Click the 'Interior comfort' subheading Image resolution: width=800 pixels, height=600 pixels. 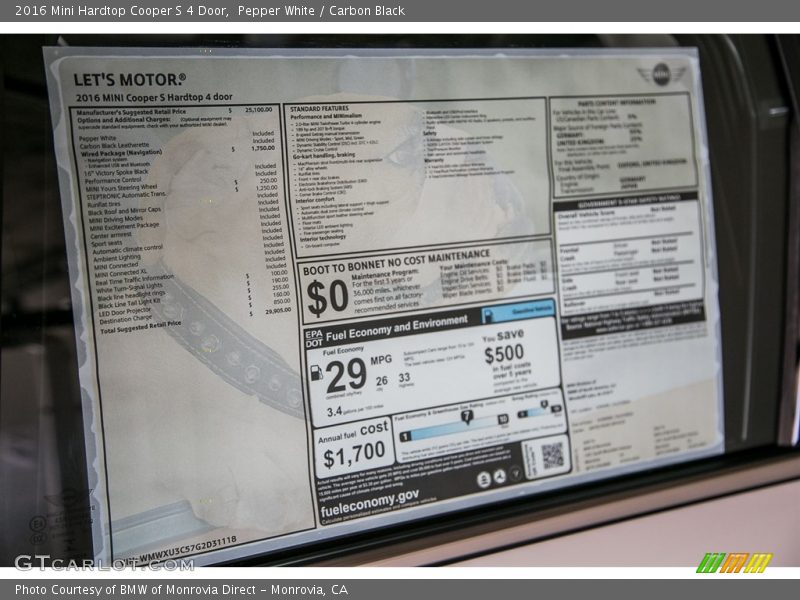point(315,201)
